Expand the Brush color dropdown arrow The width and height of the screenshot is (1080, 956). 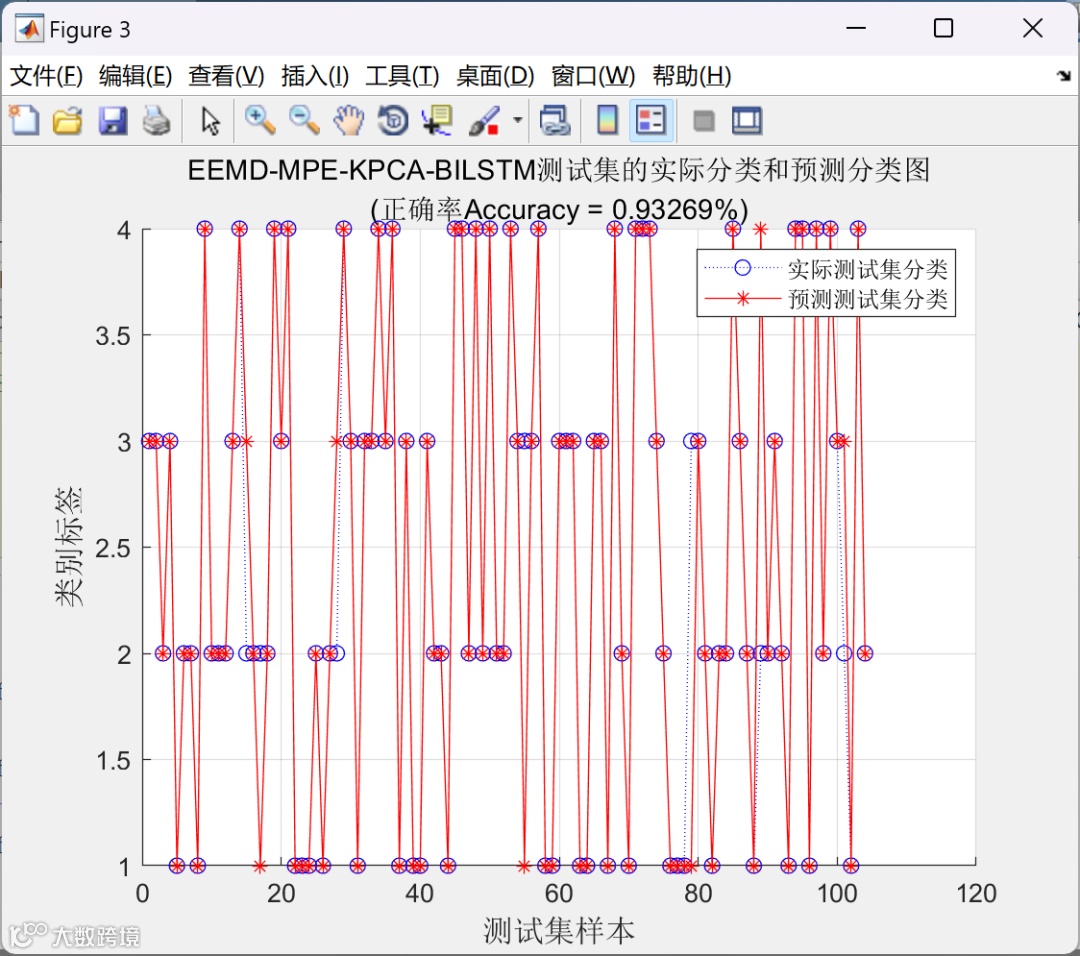(x=517, y=121)
